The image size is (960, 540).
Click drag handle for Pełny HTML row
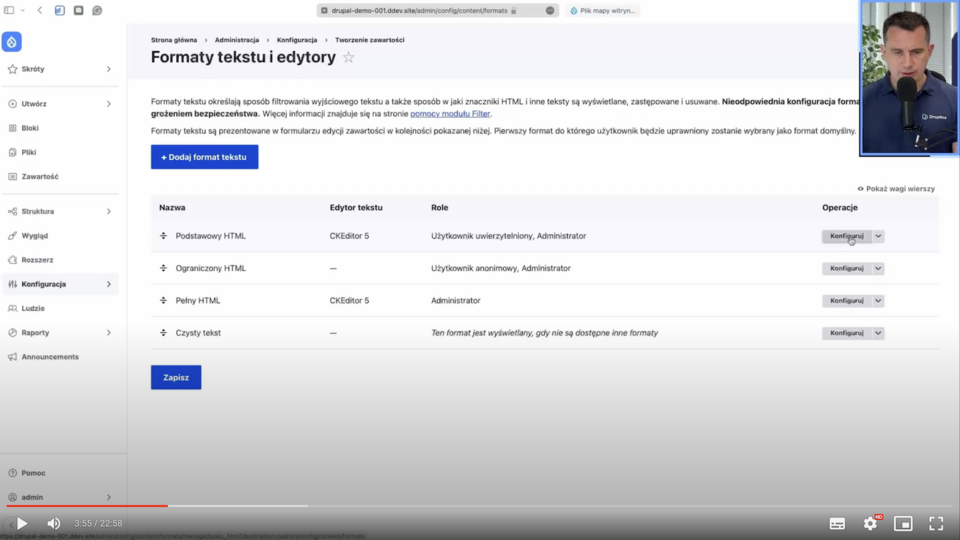pos(163,301)
